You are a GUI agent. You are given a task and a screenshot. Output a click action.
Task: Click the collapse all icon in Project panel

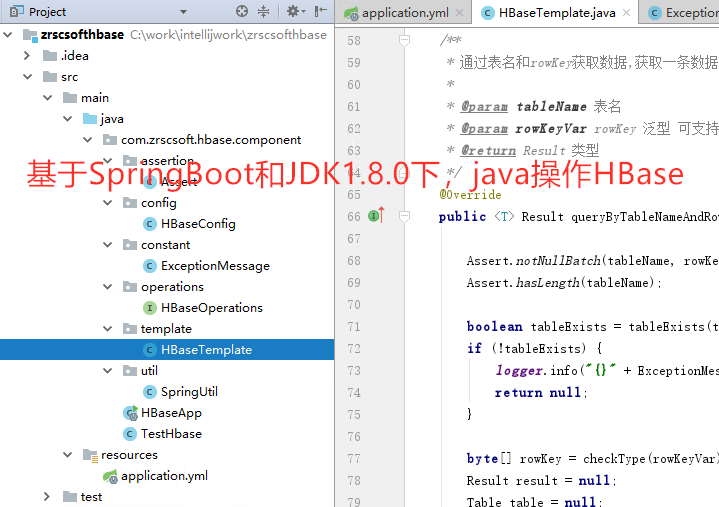click(264, 11)
